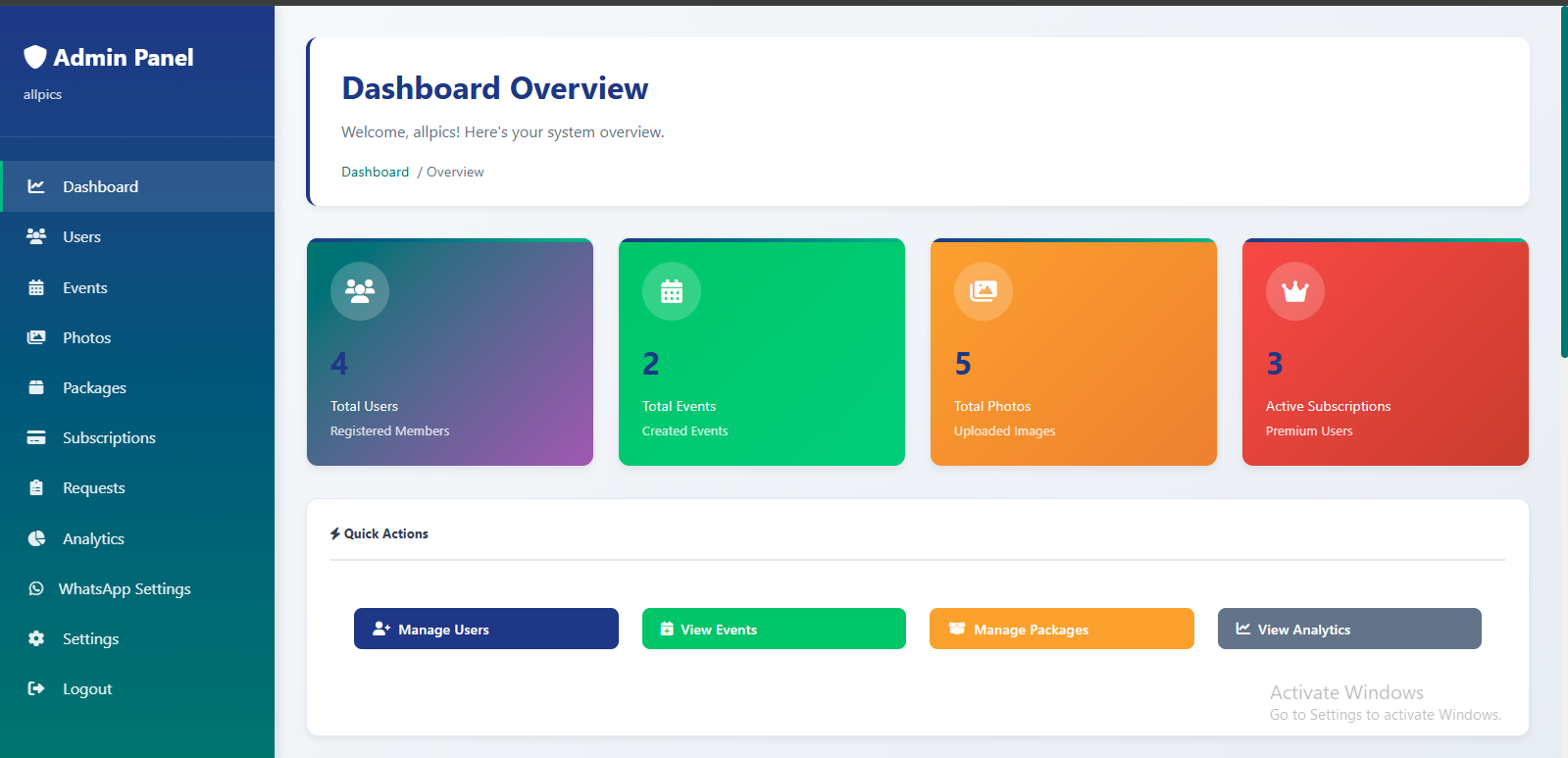Open Packages in the sidebar

94,387
